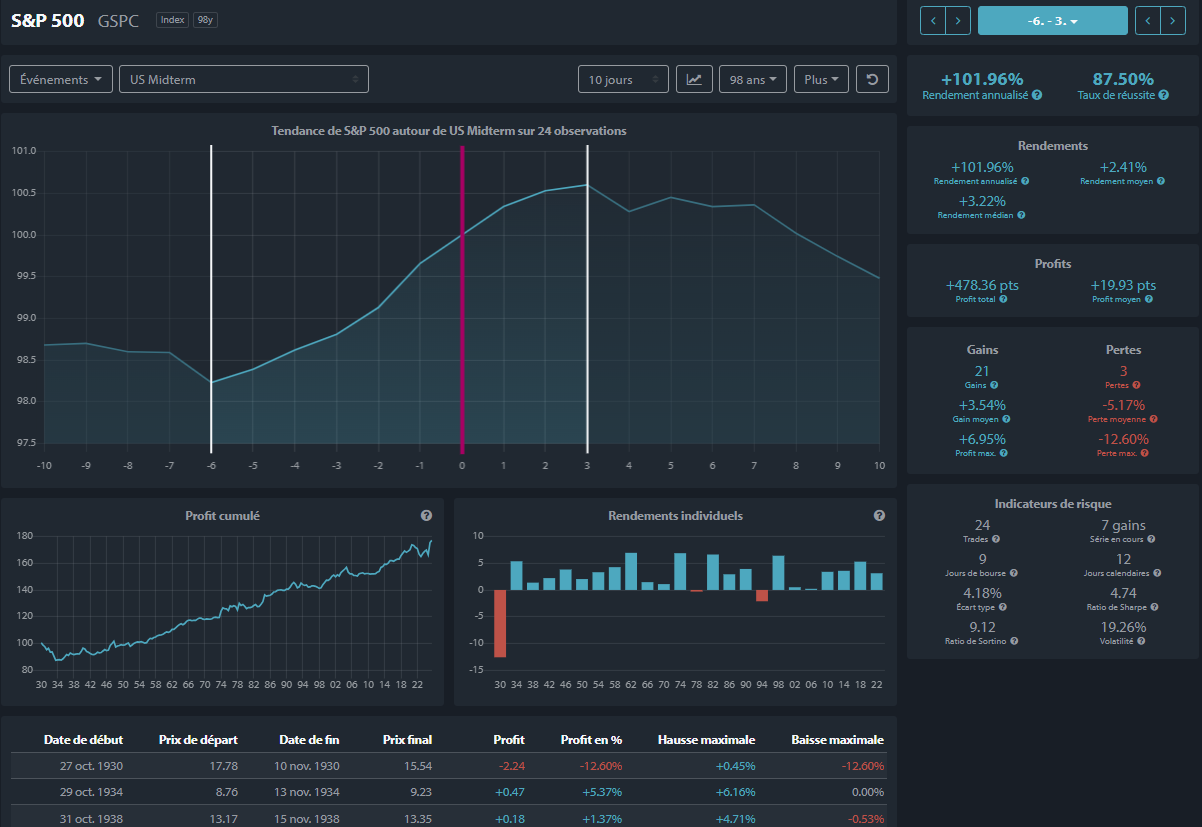Viewport: 1202px width, 827px height.
Task: Change the 10 jours window selector
Action: (623, 79)
